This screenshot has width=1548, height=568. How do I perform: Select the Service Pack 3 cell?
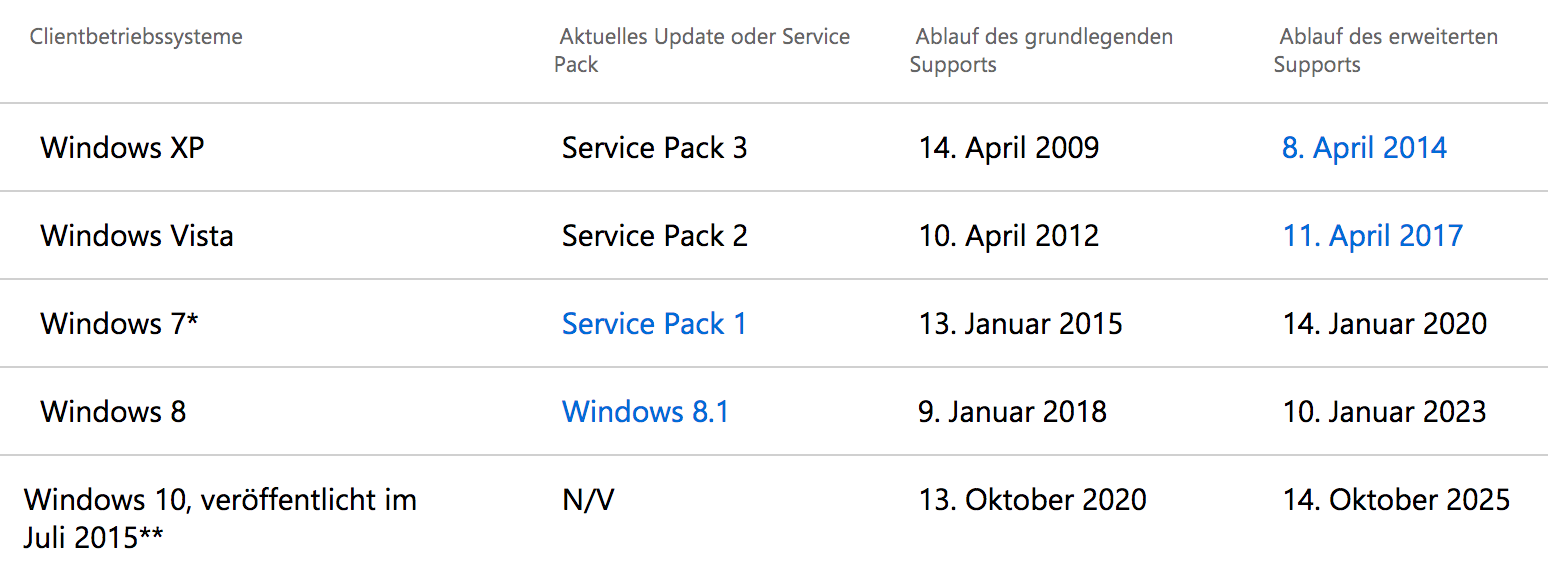tap(654, 148)
